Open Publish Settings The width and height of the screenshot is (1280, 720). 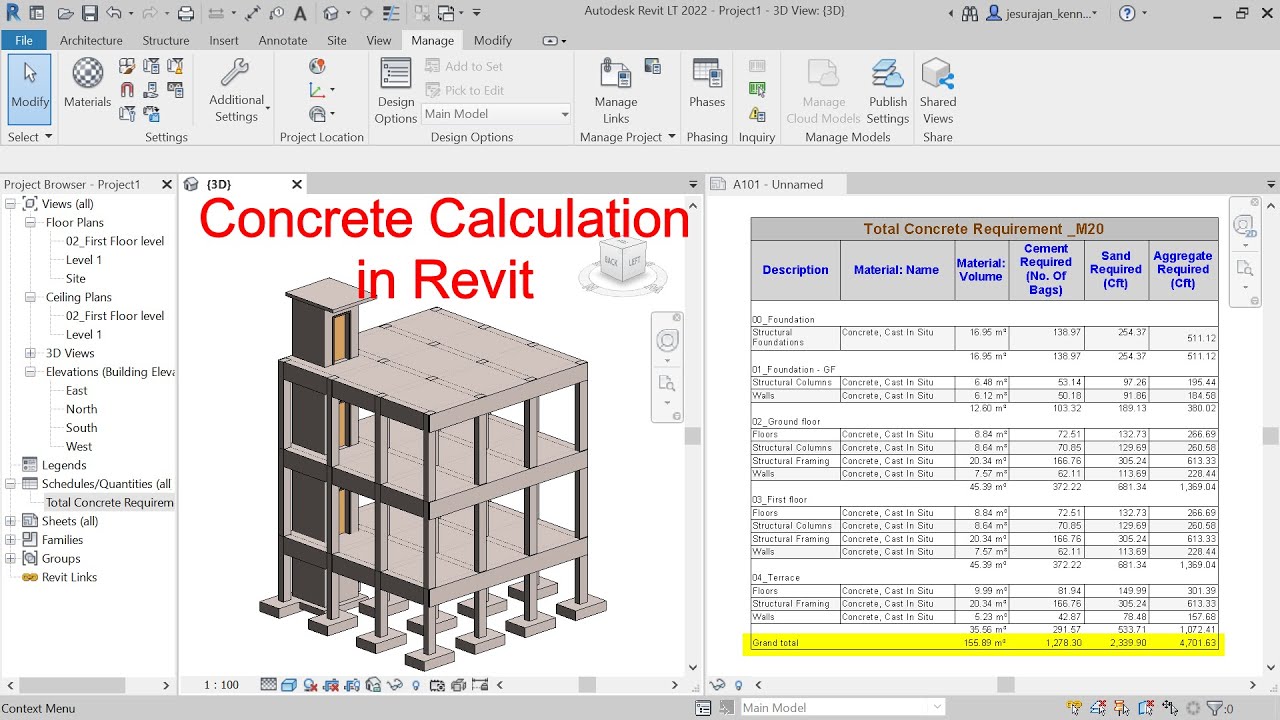click(x=888, y=91)
